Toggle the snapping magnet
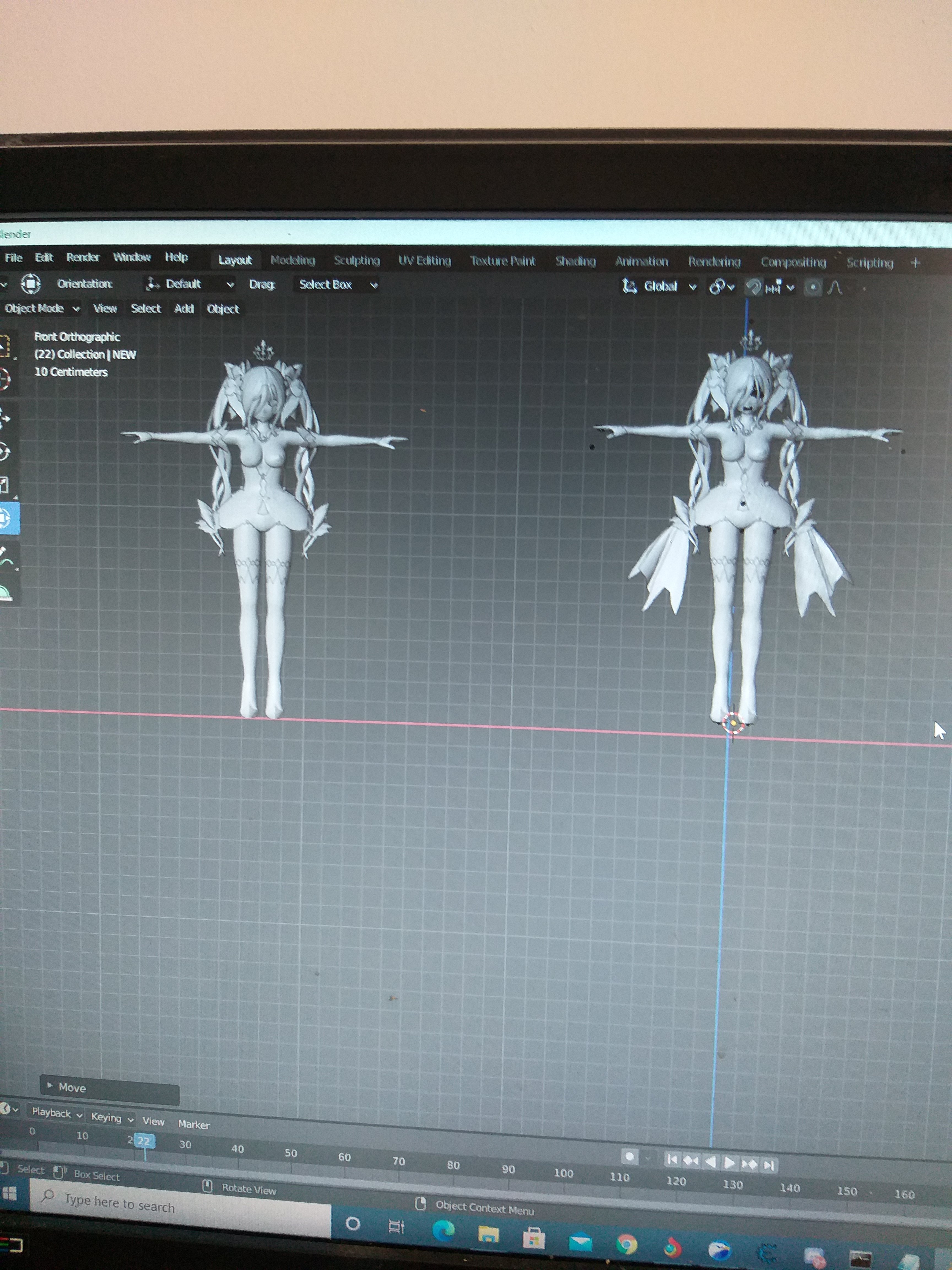The height and width of the screenshot is (1270, 952). [x=754, y=287]
